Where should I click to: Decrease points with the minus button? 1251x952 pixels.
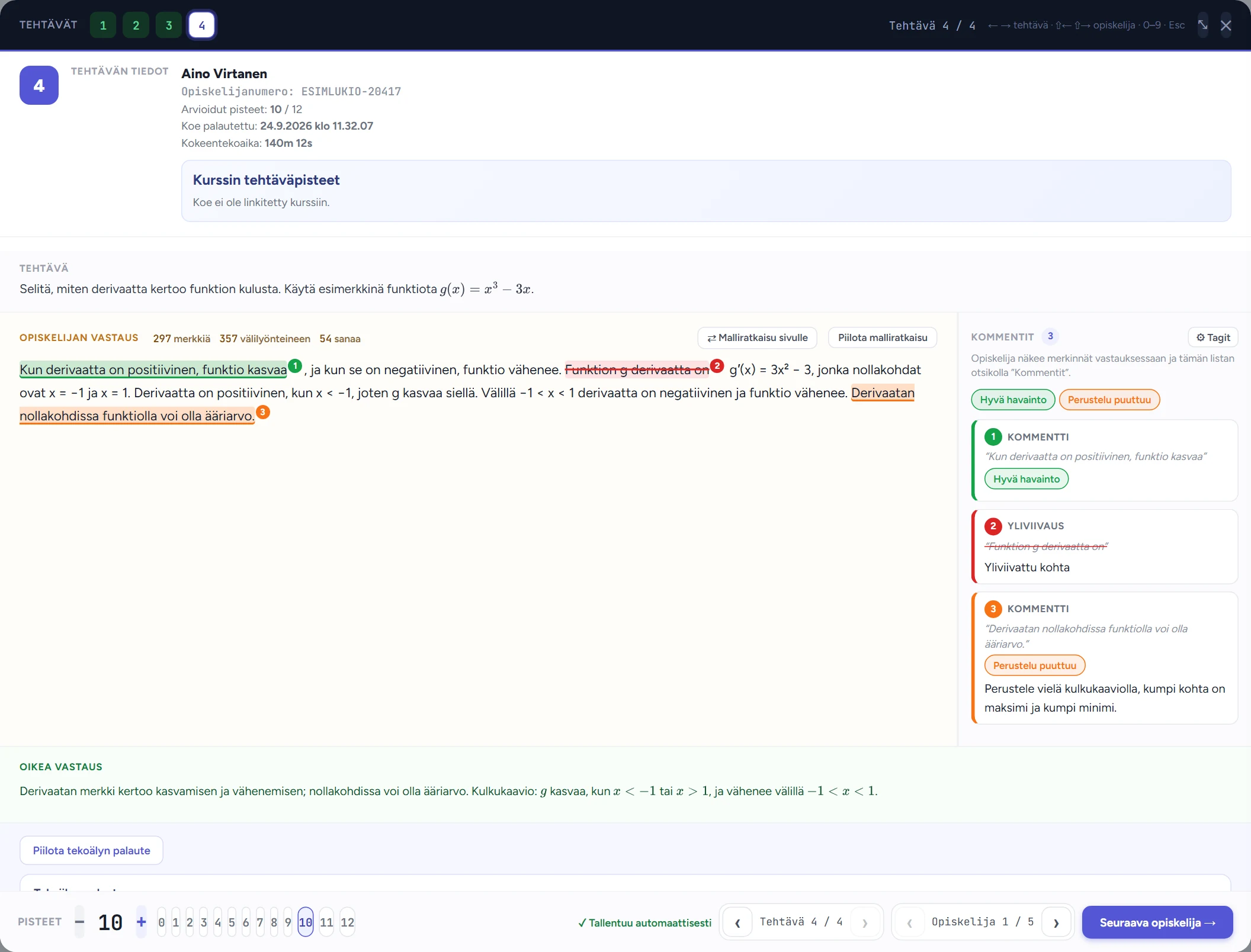(x=79, y=922)
